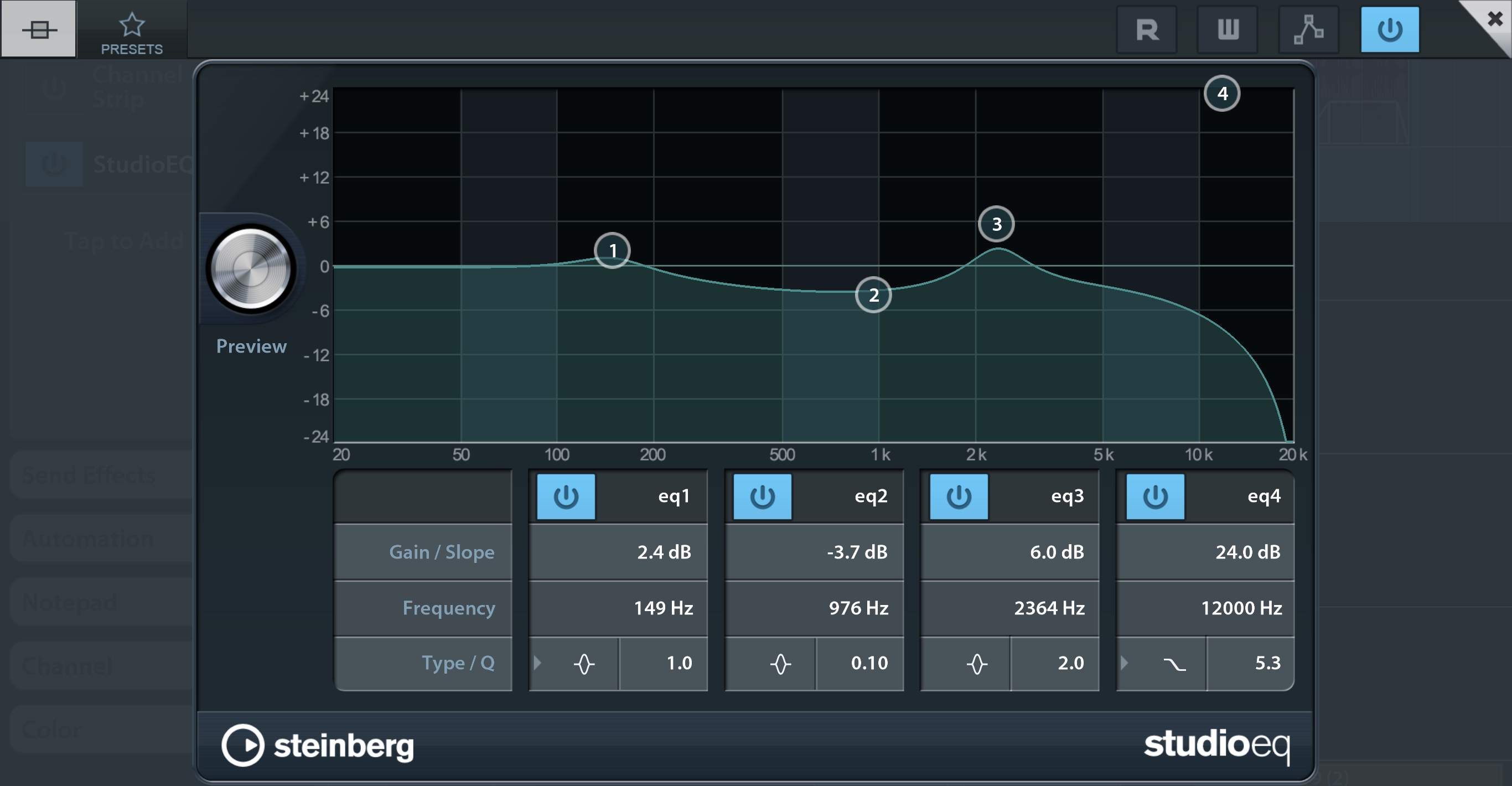Close the StudioEQ plugin panel

point(1494,19)
